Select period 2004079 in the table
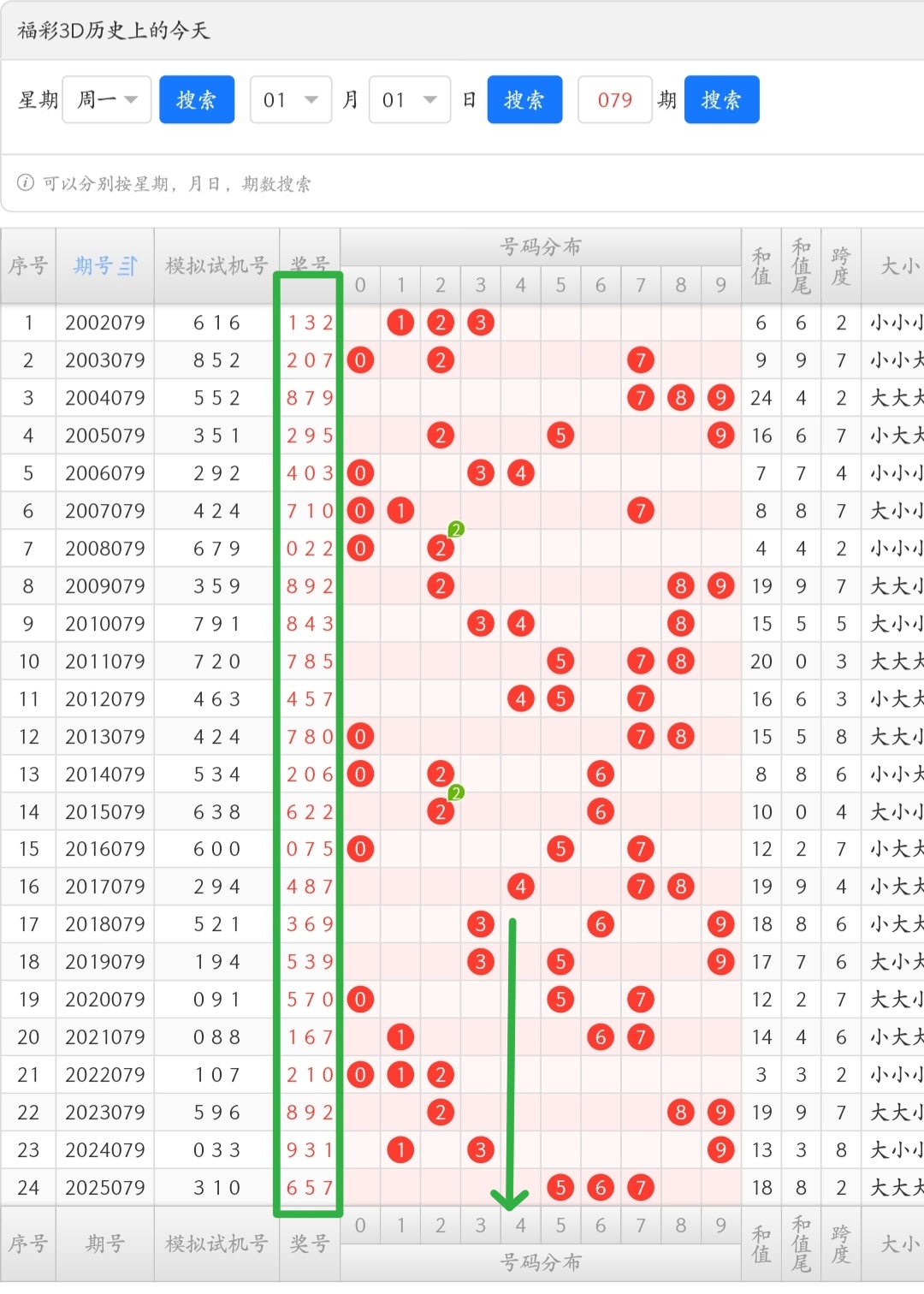The image size is (924, 1294). coord(105,398)
